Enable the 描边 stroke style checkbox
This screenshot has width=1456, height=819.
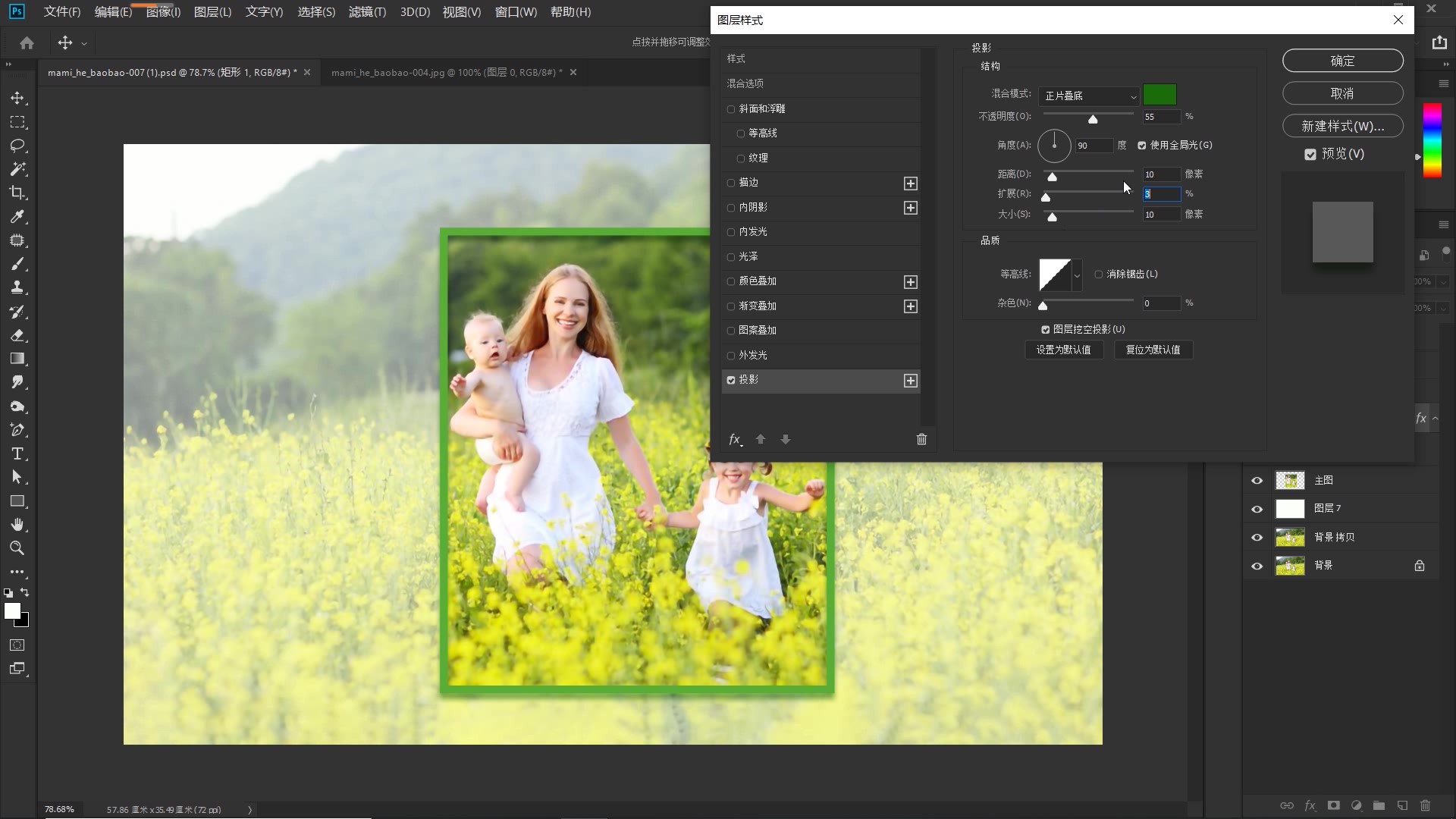tap(731, 183)
